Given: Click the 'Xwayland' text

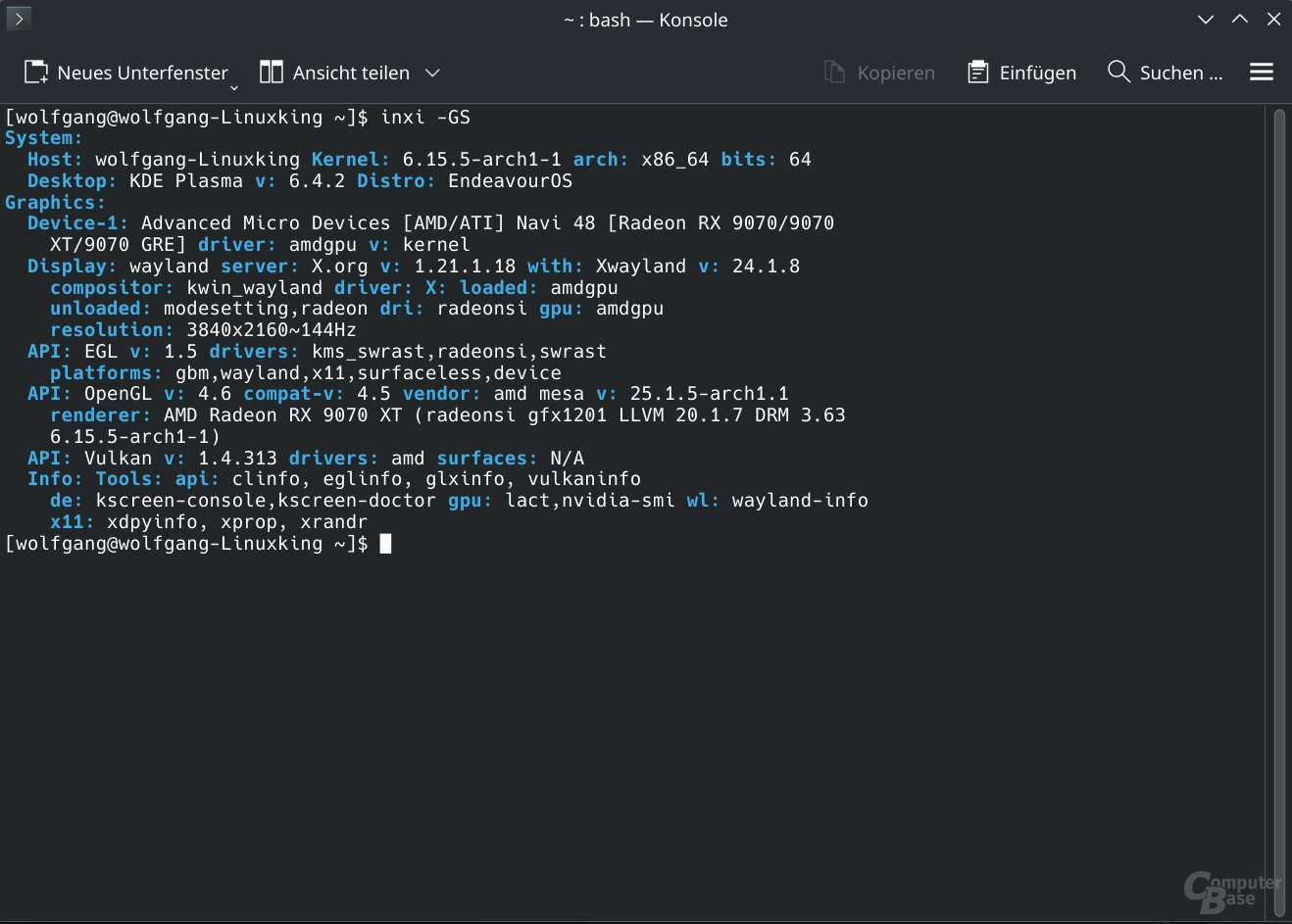Looking at the screenshot, I should click(641, 266).
